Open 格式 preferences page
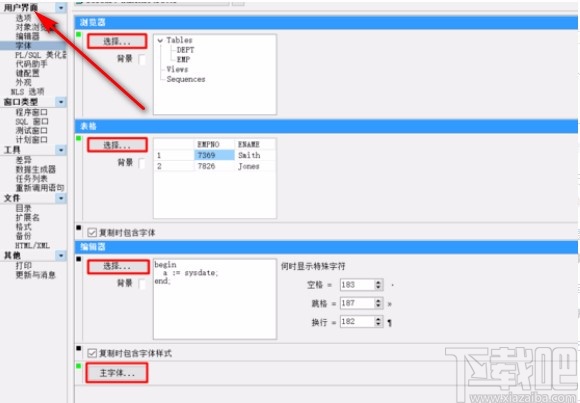Viewport: 580px width, 403px height. pos(23,227)
